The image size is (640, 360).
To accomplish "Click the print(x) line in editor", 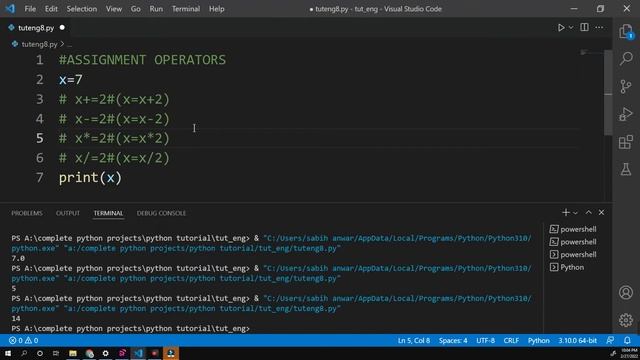I will tap(90, 178).
